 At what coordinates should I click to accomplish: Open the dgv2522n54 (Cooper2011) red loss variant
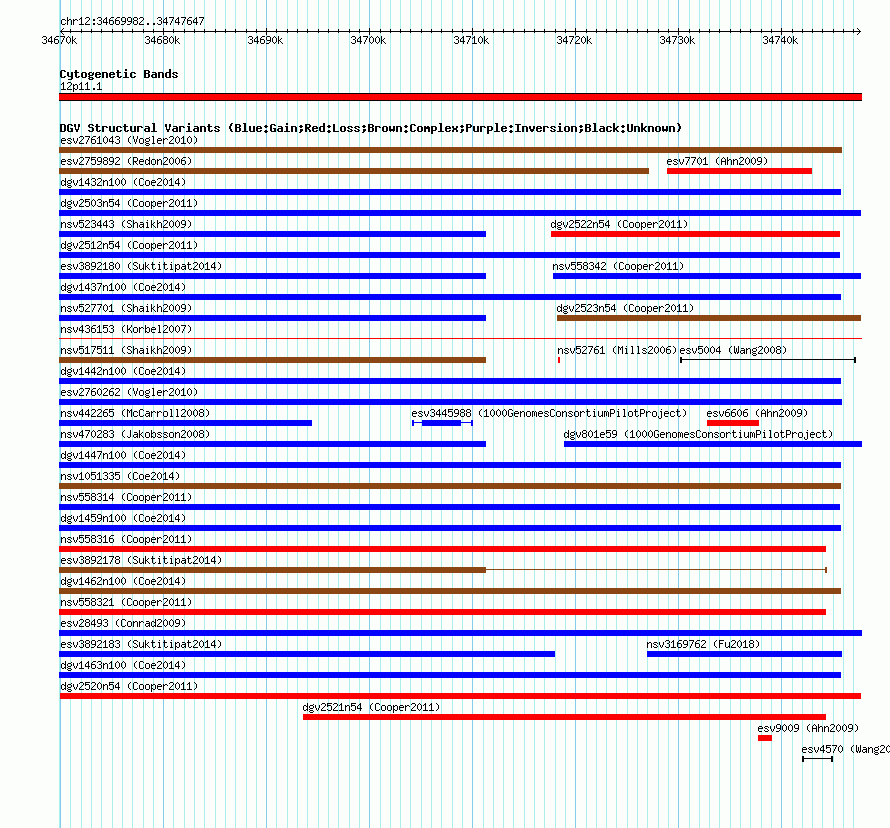[x=695, y=234]
